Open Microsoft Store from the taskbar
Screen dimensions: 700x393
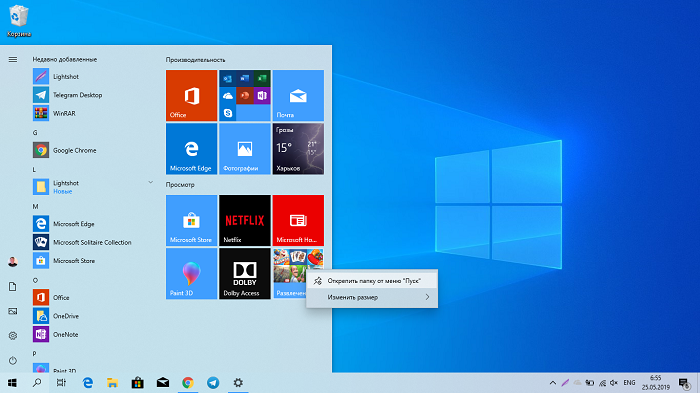[138, 383]
